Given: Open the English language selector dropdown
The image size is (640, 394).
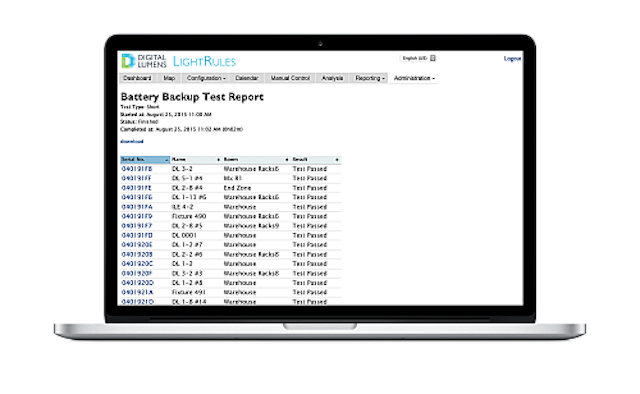Looking at the screenshot, I should pyautogui.click(x=419, y=58).
